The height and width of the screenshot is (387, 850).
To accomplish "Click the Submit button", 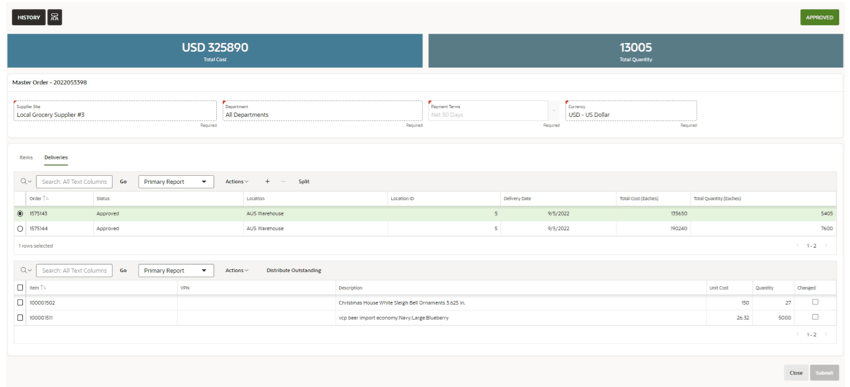I will pyautogui.click(x=824, y=373).
